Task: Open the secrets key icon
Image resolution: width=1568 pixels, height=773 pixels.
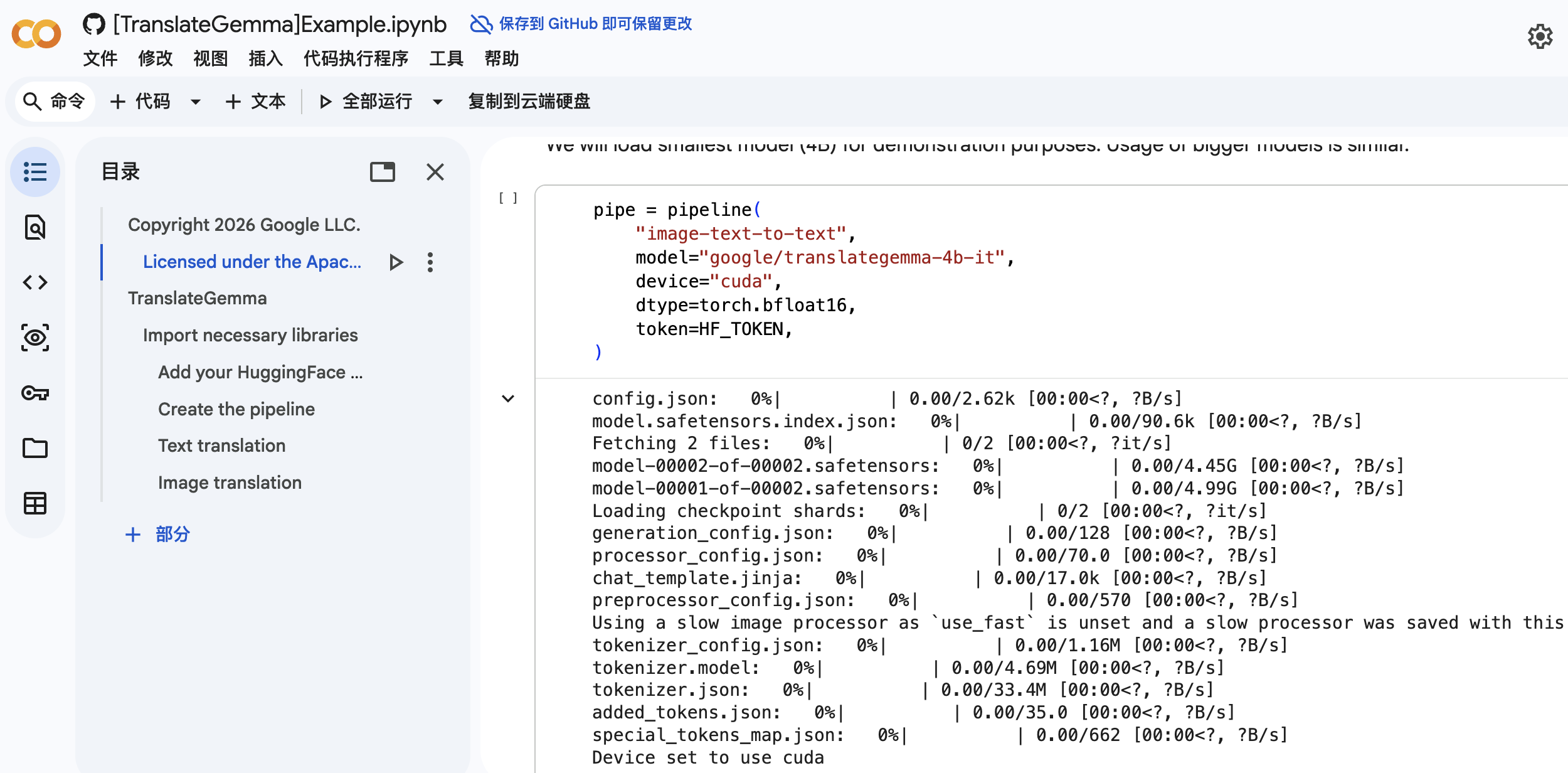Action: pyautogui.click(x=35, y=393)
